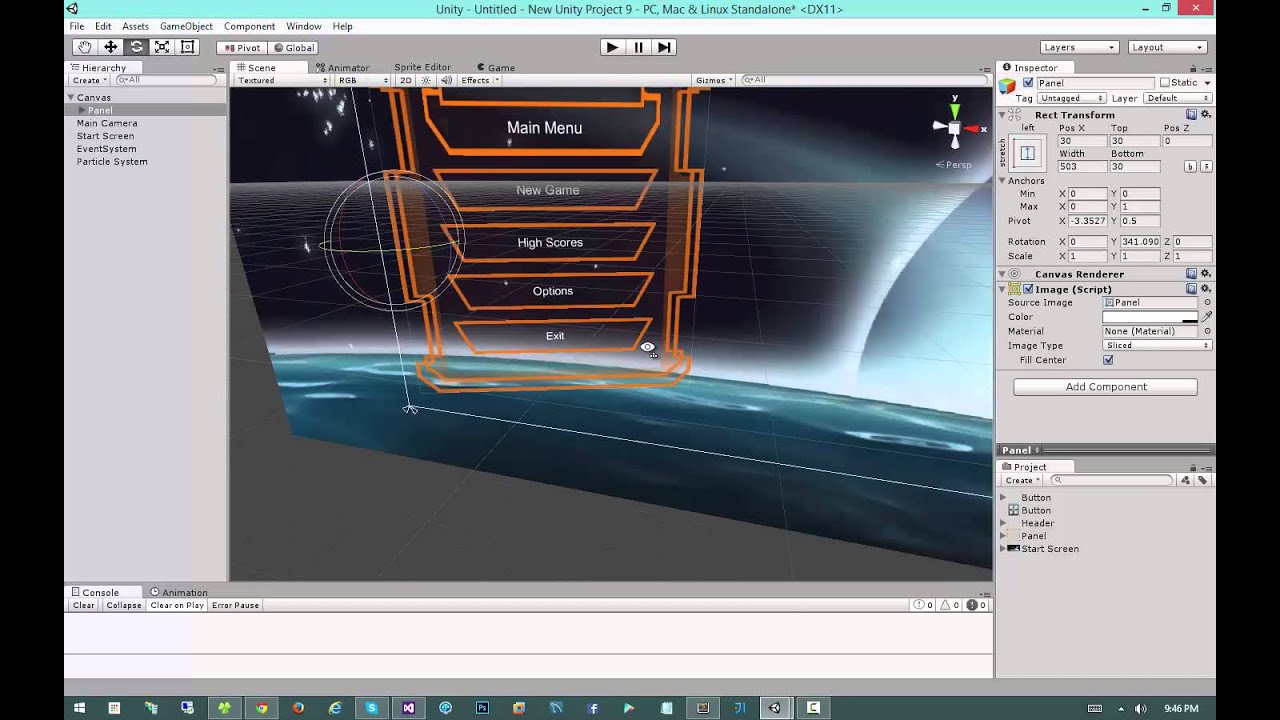Open the Tag dropdown showing Untagged
The height and width of the screenshot is (720, 1280).
point(1071,98)
